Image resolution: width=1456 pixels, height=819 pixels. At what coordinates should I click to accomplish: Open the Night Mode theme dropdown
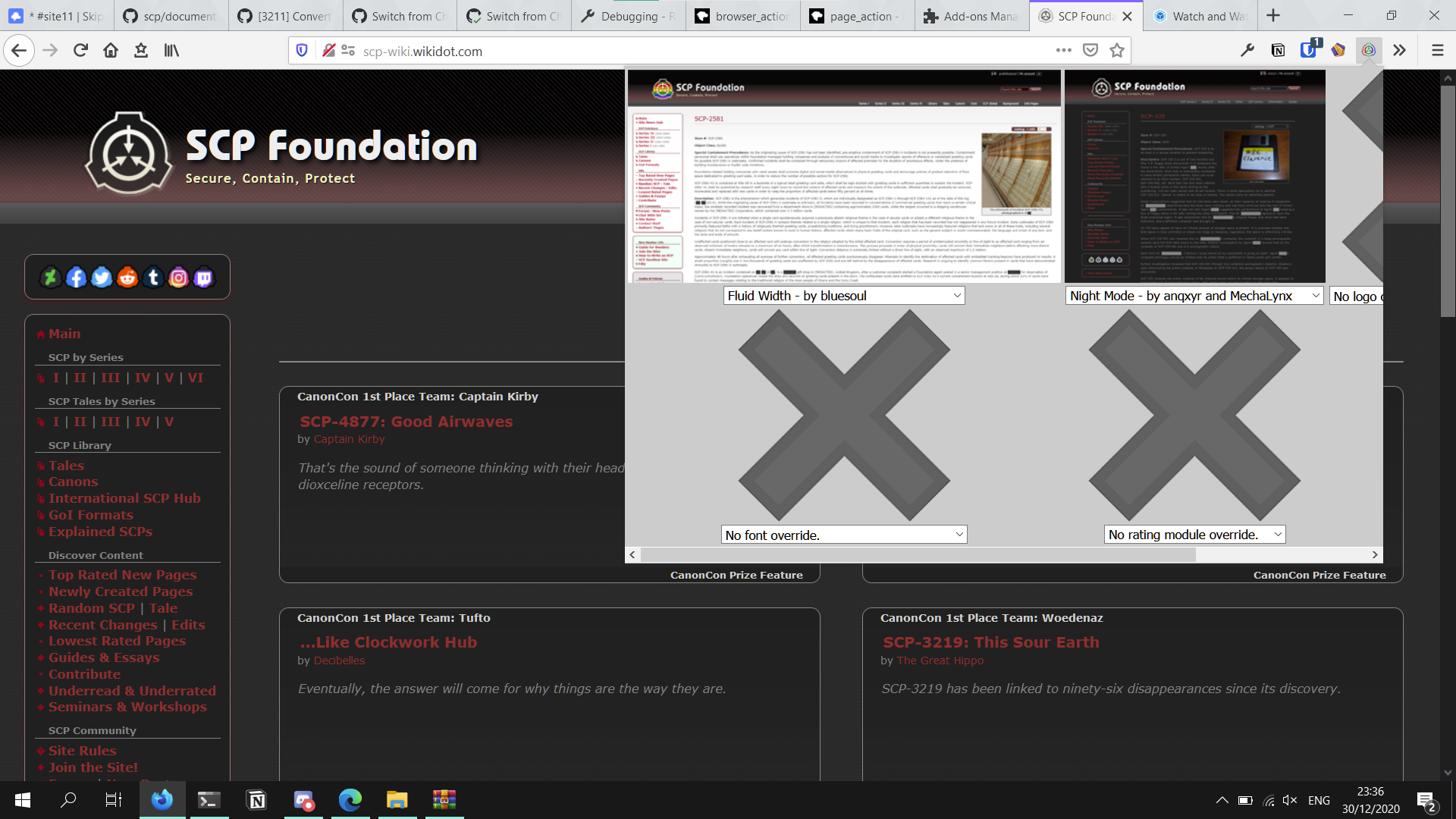click(x=1194, y=296)
